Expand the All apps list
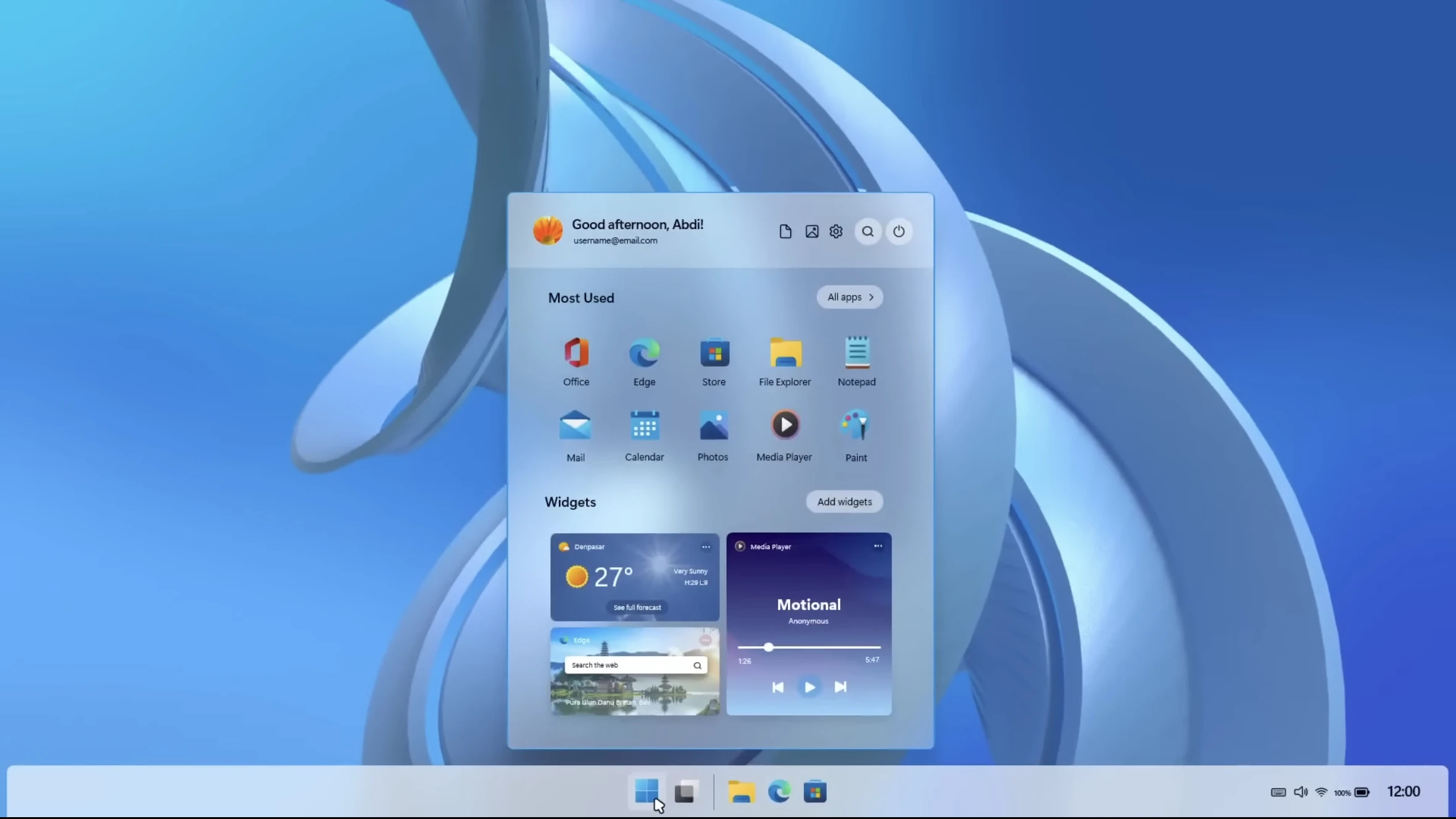The image size is (1456, 819). 850,297
